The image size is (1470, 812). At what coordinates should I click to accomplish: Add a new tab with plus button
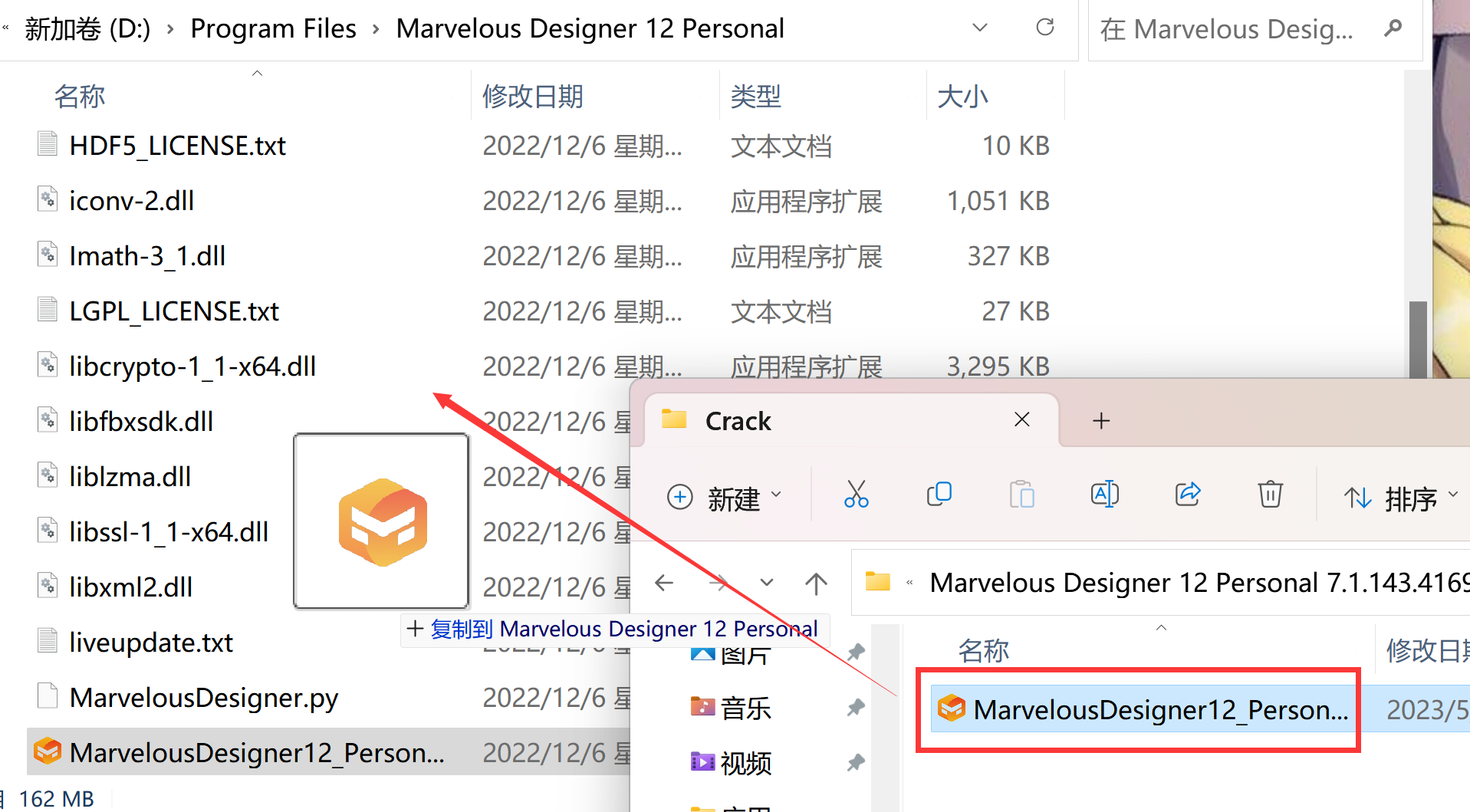click(x=1101, y=421)
